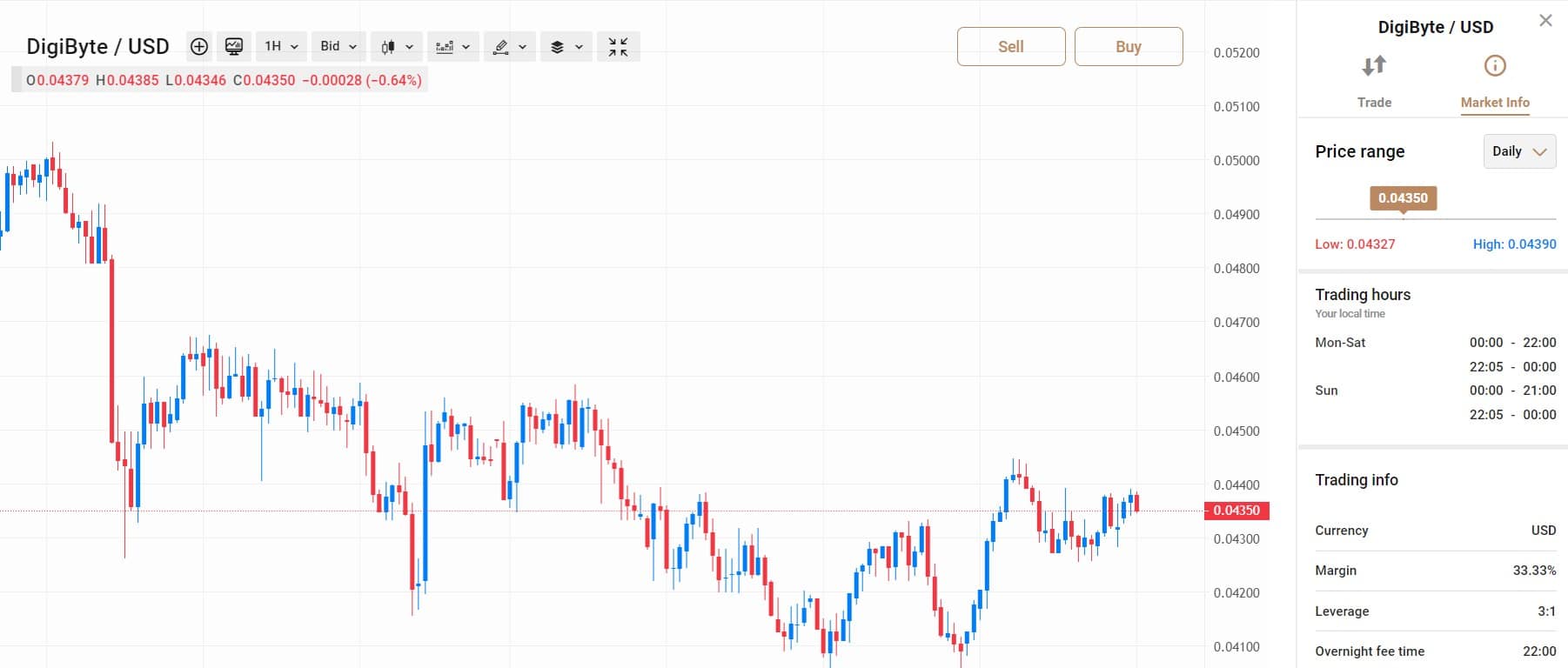Click the Sell button
This screenshot has height=668, width=1568.
[x=1011, y=47]
